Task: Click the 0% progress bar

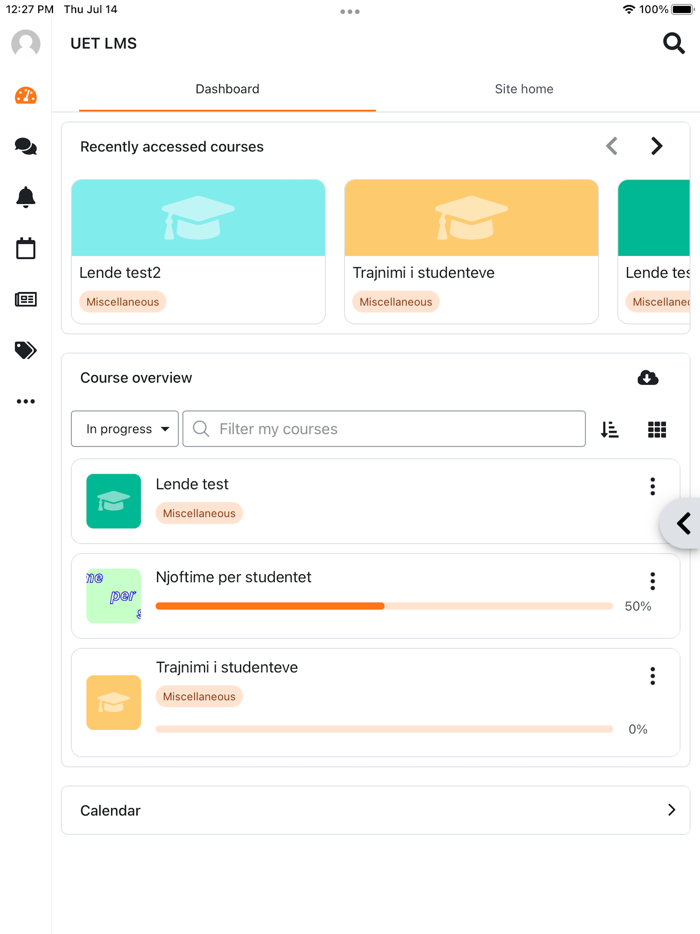Action: pos(384,729)
